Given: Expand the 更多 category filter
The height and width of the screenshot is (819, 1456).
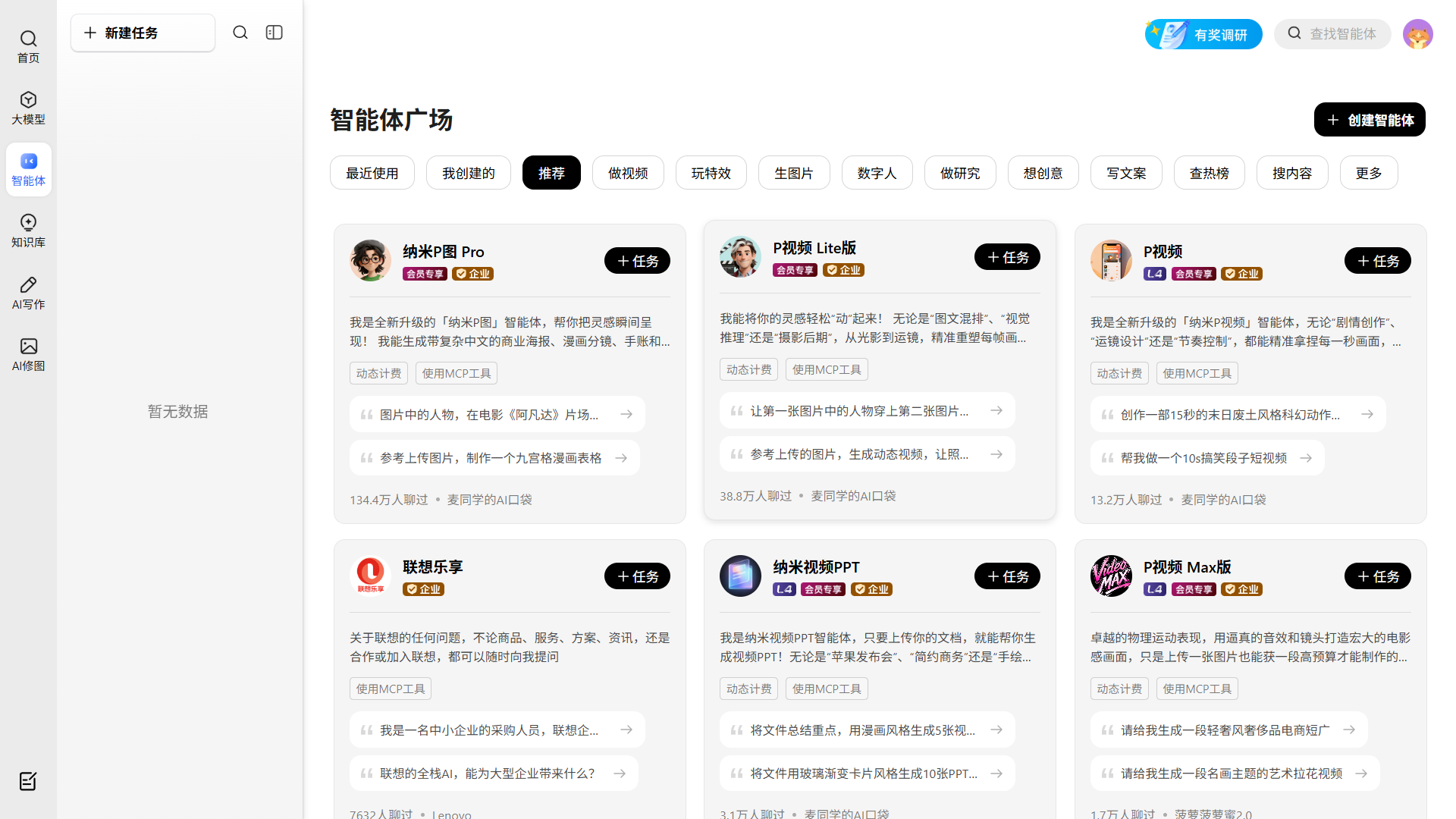Looking at the screenshot, I should tap(1368, 173).
